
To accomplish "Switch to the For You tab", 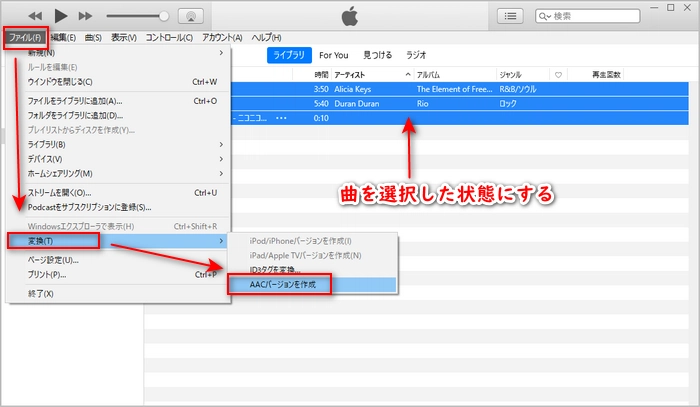I will point(333,55).
